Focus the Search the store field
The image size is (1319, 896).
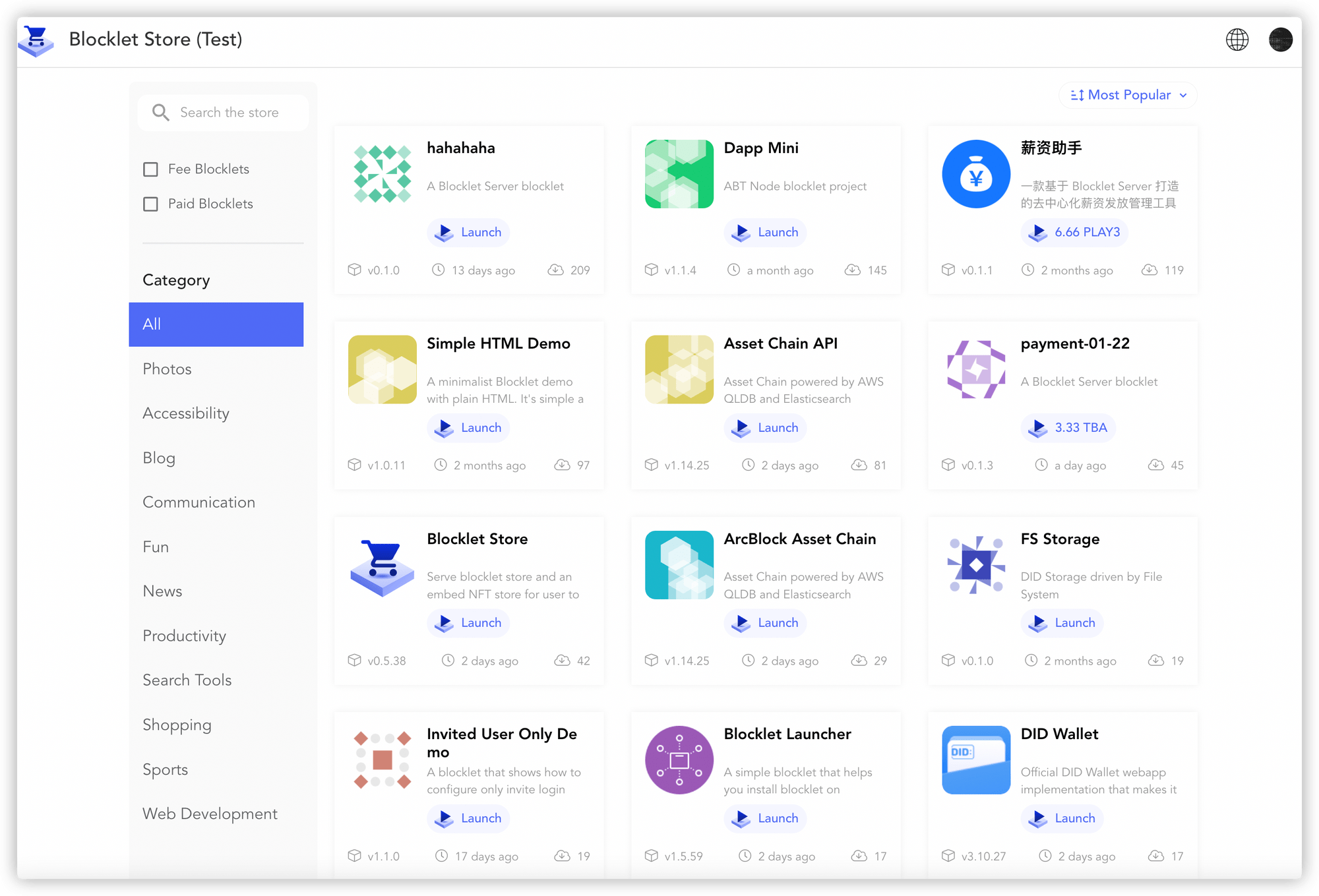pyautogui.click(x=223, y=113)
